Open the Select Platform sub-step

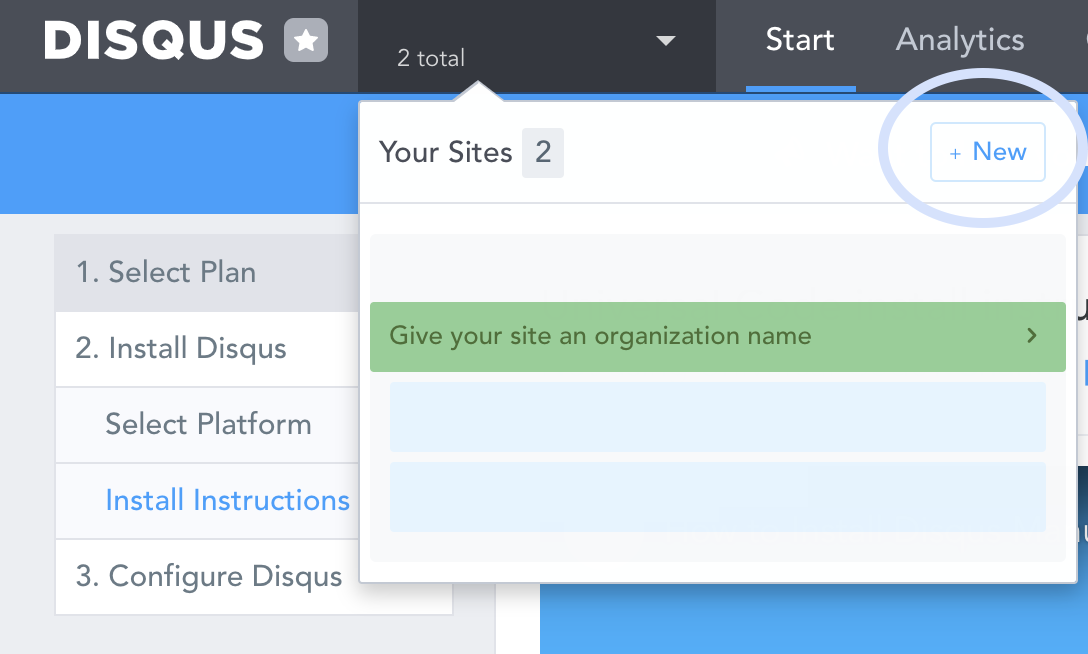207,424
